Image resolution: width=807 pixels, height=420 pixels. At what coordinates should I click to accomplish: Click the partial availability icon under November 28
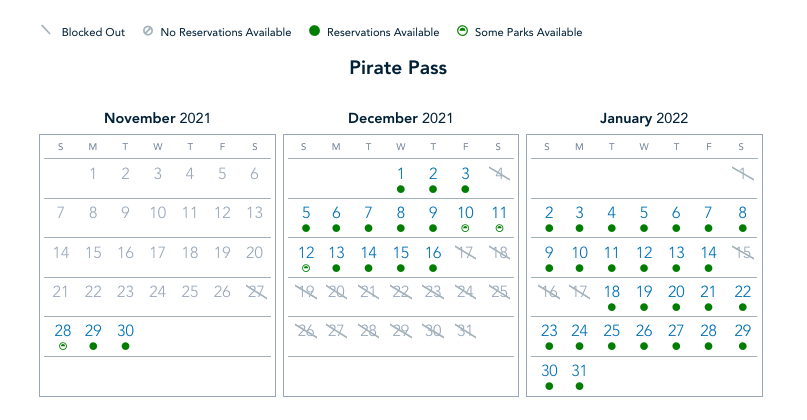click(62, 346)
